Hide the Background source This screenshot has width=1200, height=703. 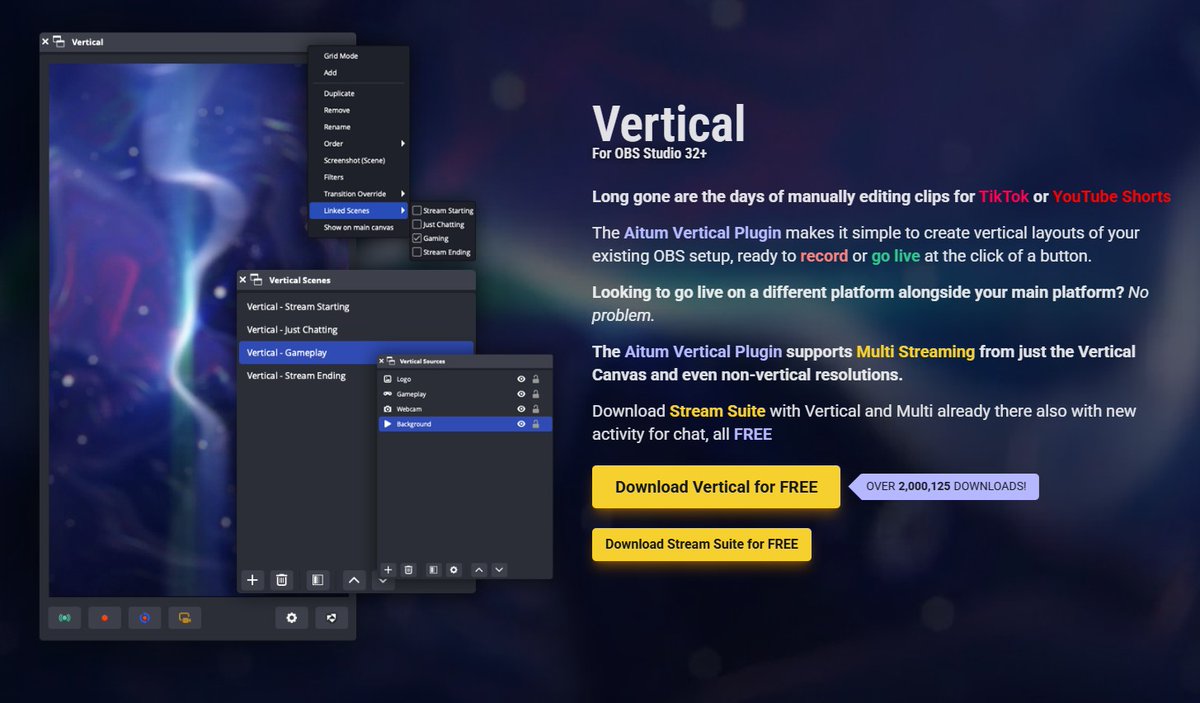(x=521, y=425)
